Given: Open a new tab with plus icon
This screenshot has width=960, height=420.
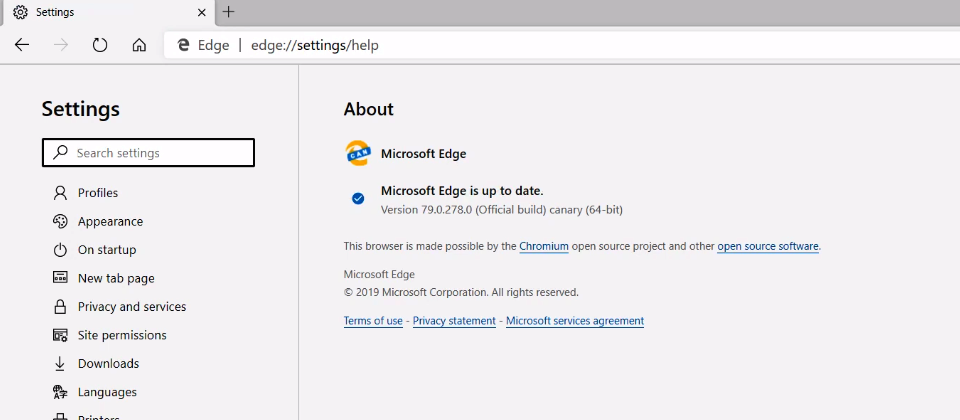Looking at the screenshot, I should tap(228, 12).
